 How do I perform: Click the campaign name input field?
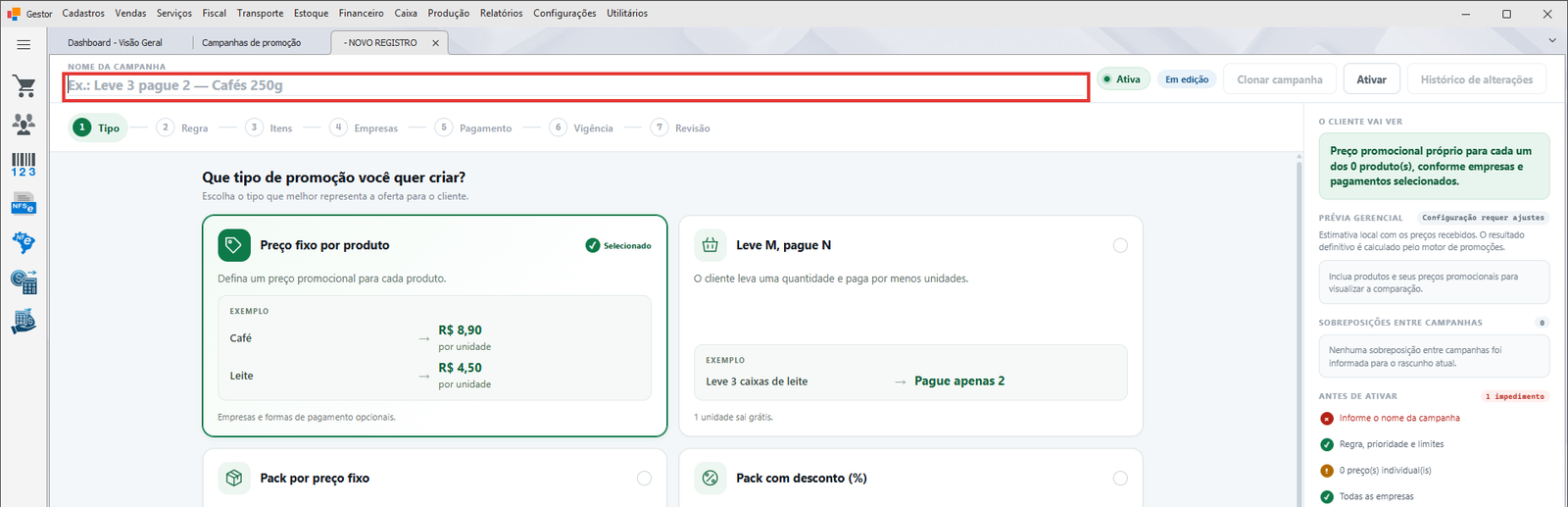tap(576, 86)
